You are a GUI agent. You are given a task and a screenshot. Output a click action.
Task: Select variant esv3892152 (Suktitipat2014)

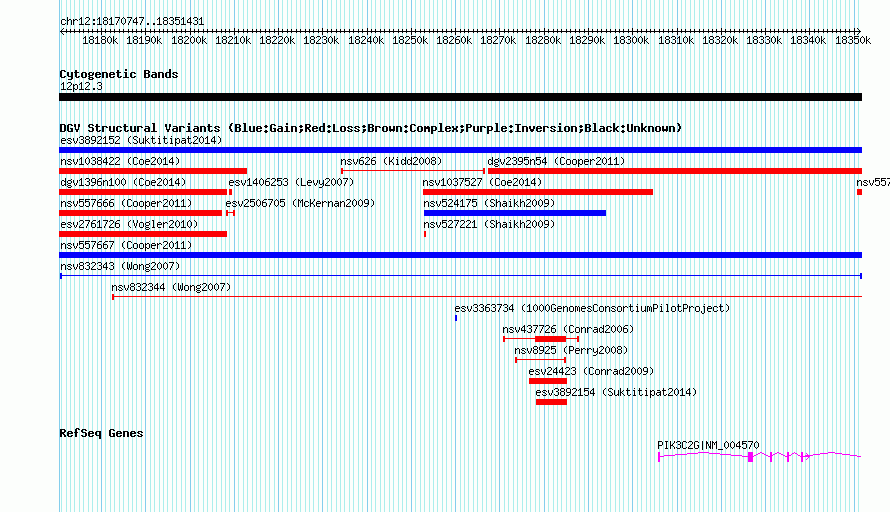141,140
